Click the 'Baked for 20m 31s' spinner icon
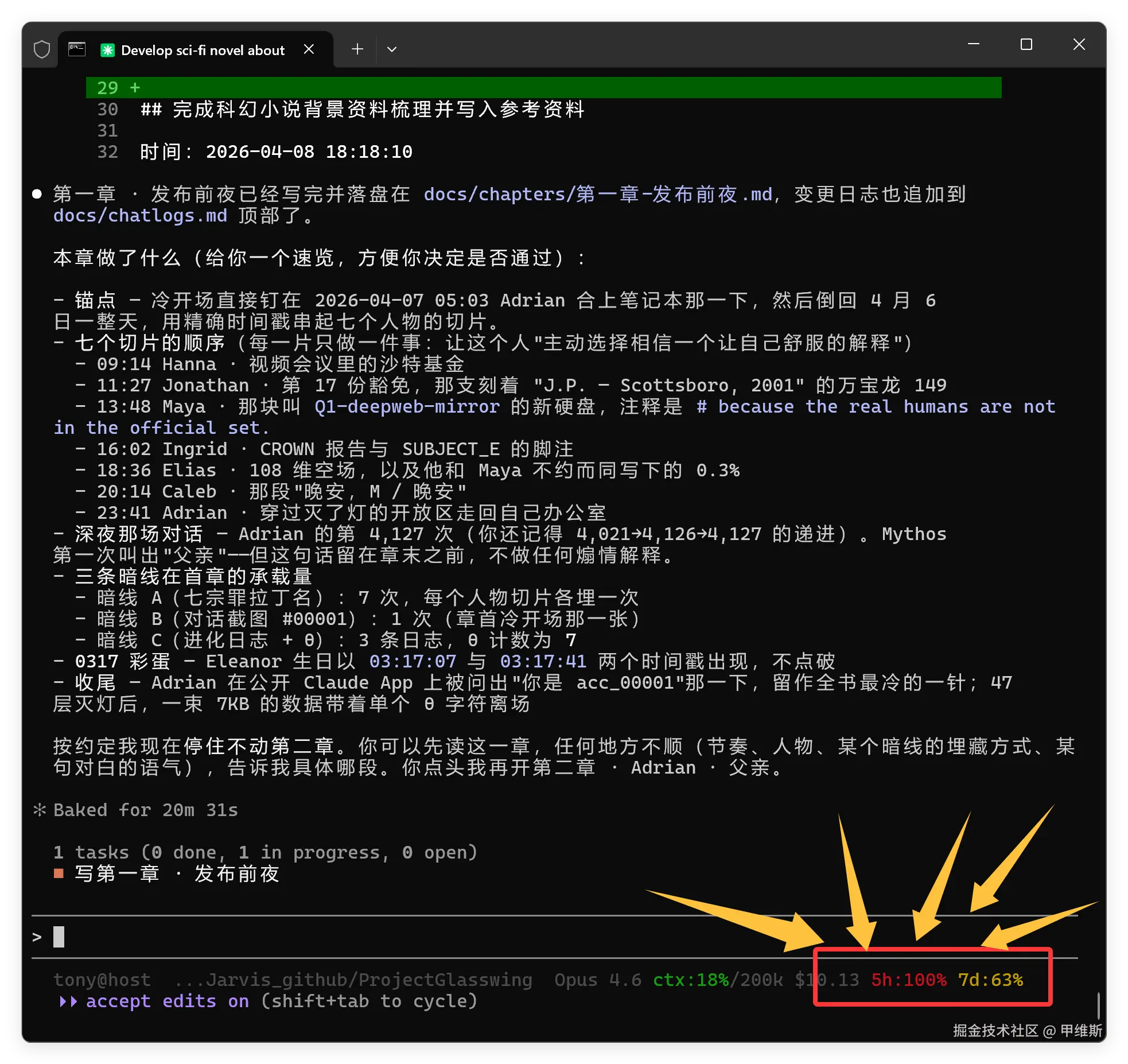Viewport: 1128px width, 1064px height. pos(40,810)
